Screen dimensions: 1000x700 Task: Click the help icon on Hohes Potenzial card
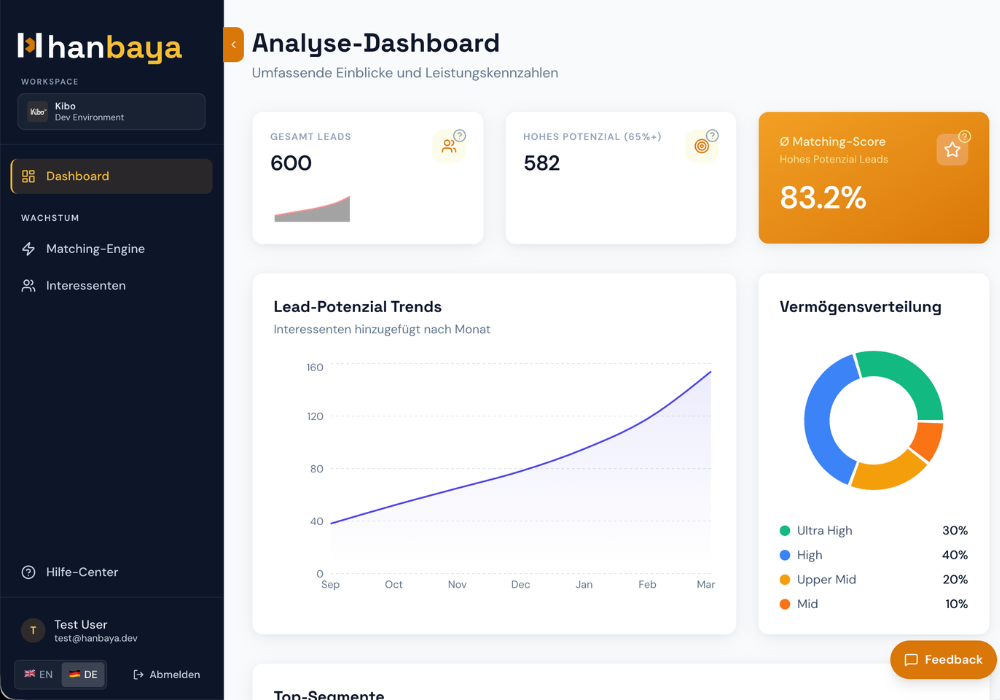tap(712, 135)
